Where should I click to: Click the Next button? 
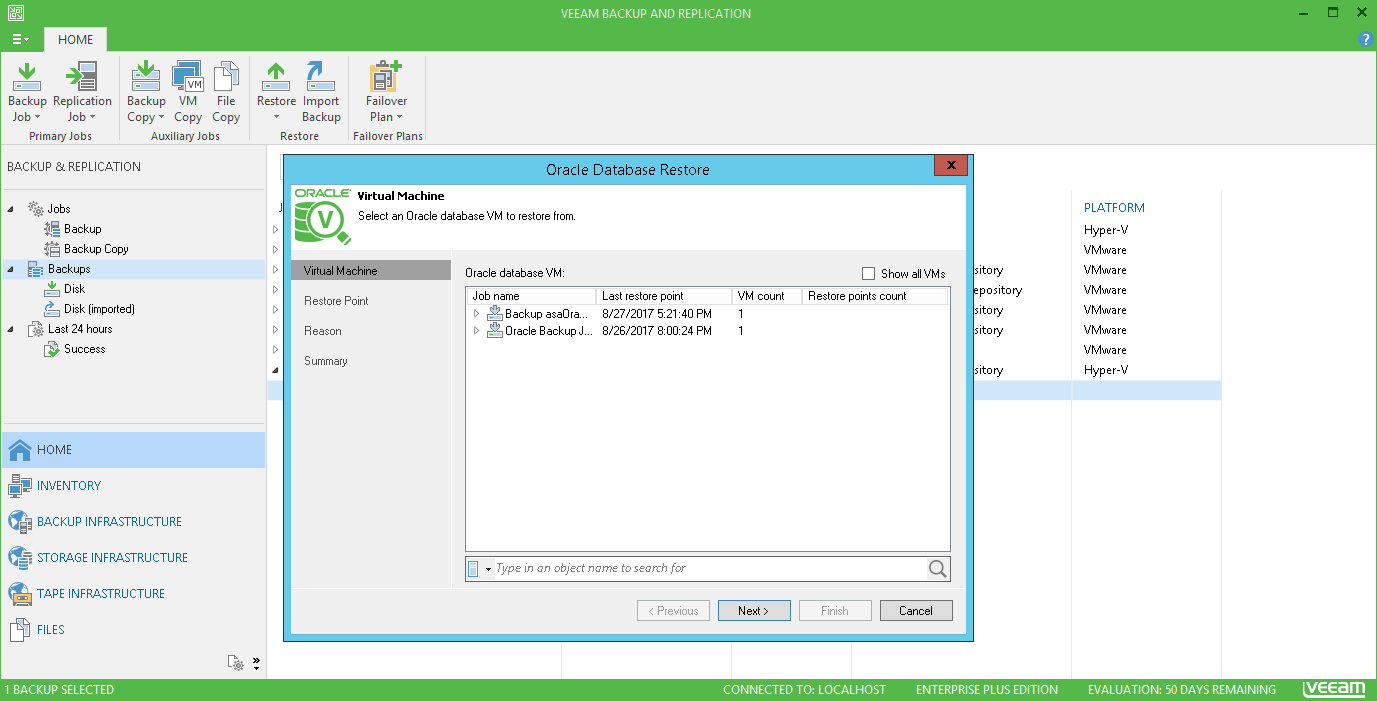754,611
